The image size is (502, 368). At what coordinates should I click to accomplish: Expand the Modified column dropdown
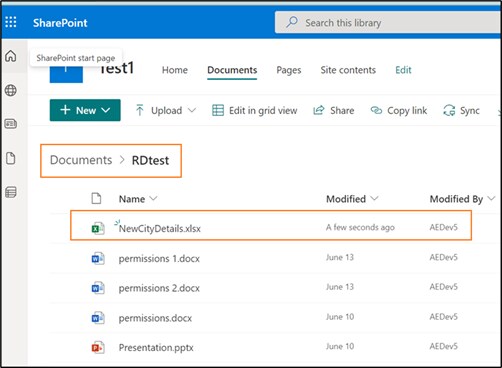pyautogui.click(x=374, y=199)
